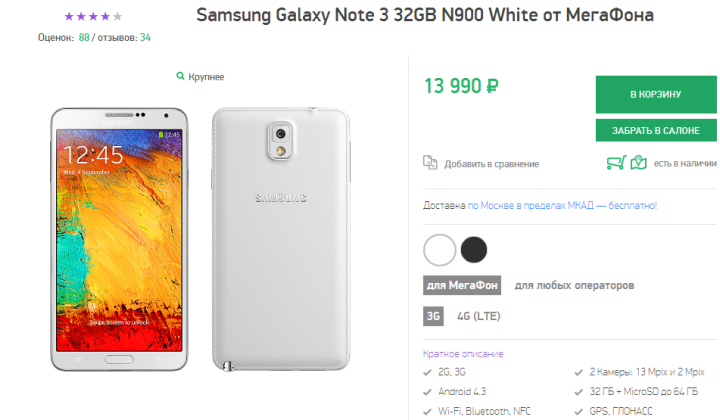Screen dimensions: 720x420
Task: Select the black color option
Action: (474, 248)
